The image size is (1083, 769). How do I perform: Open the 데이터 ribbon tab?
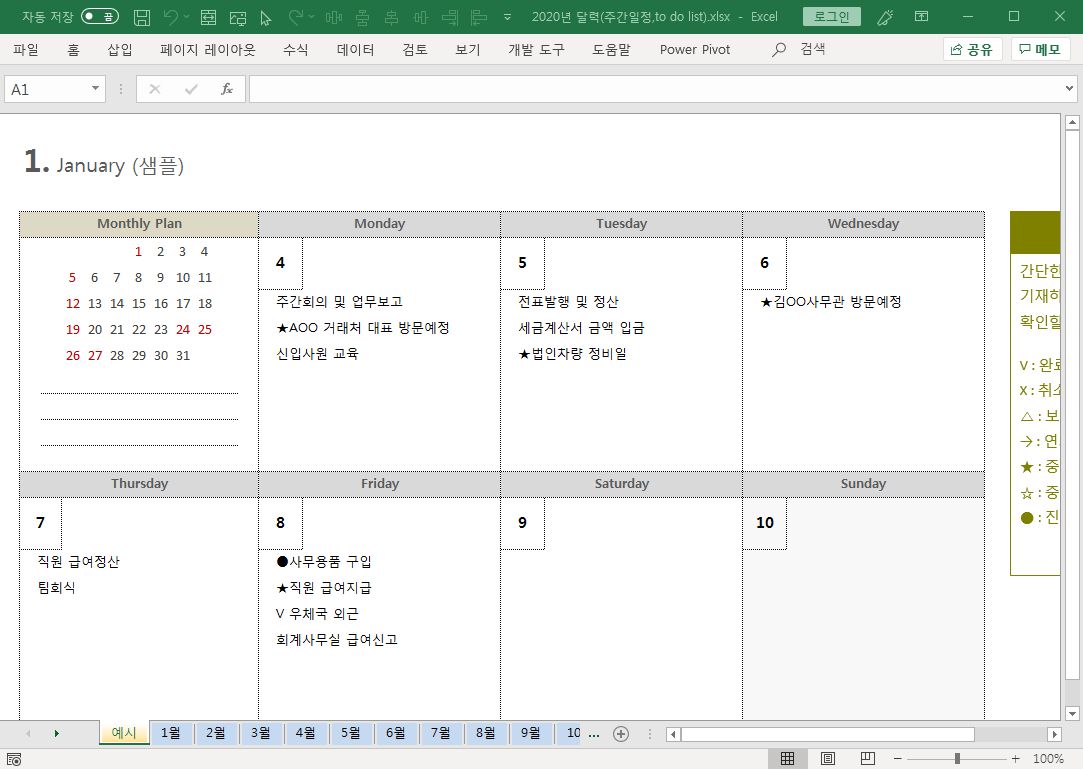[x=356, y=49]
